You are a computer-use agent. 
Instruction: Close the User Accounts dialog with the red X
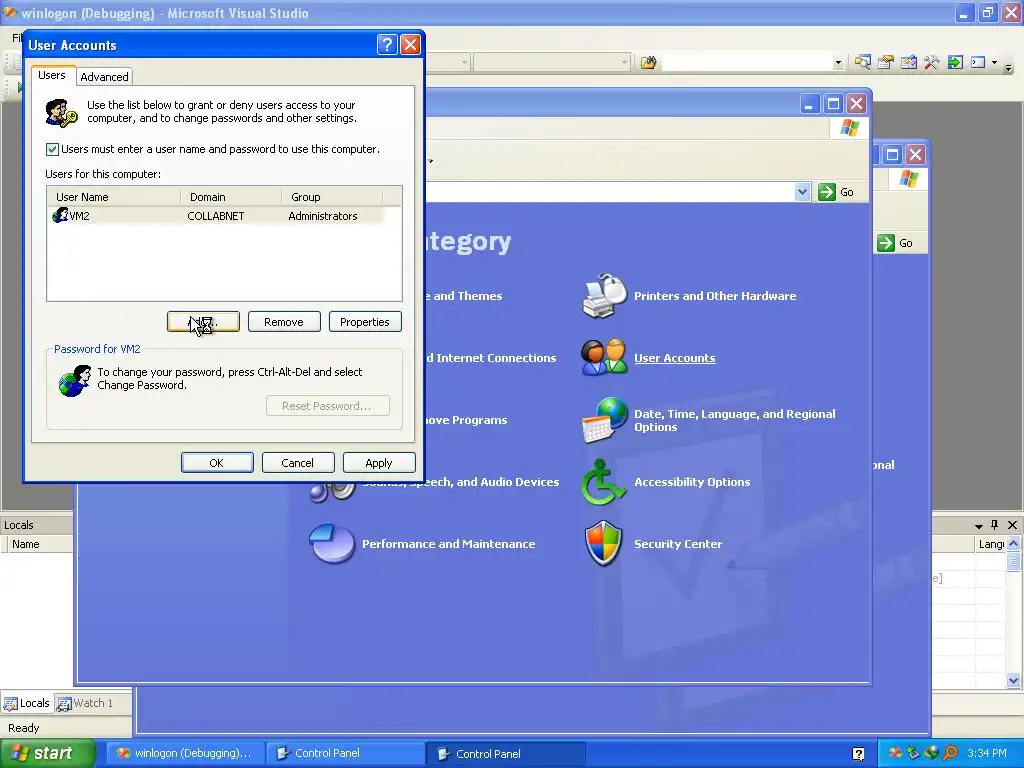pyautogui.click(x=410, y=44)
